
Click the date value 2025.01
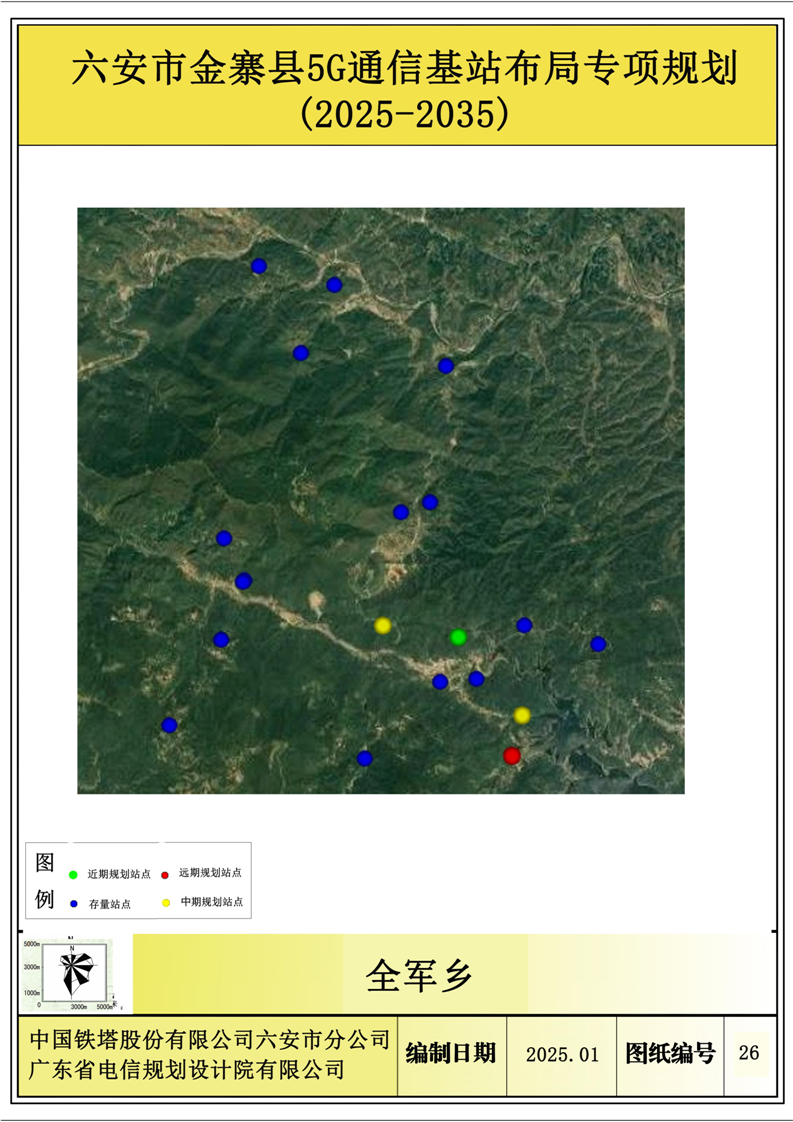pos(562,1055)
